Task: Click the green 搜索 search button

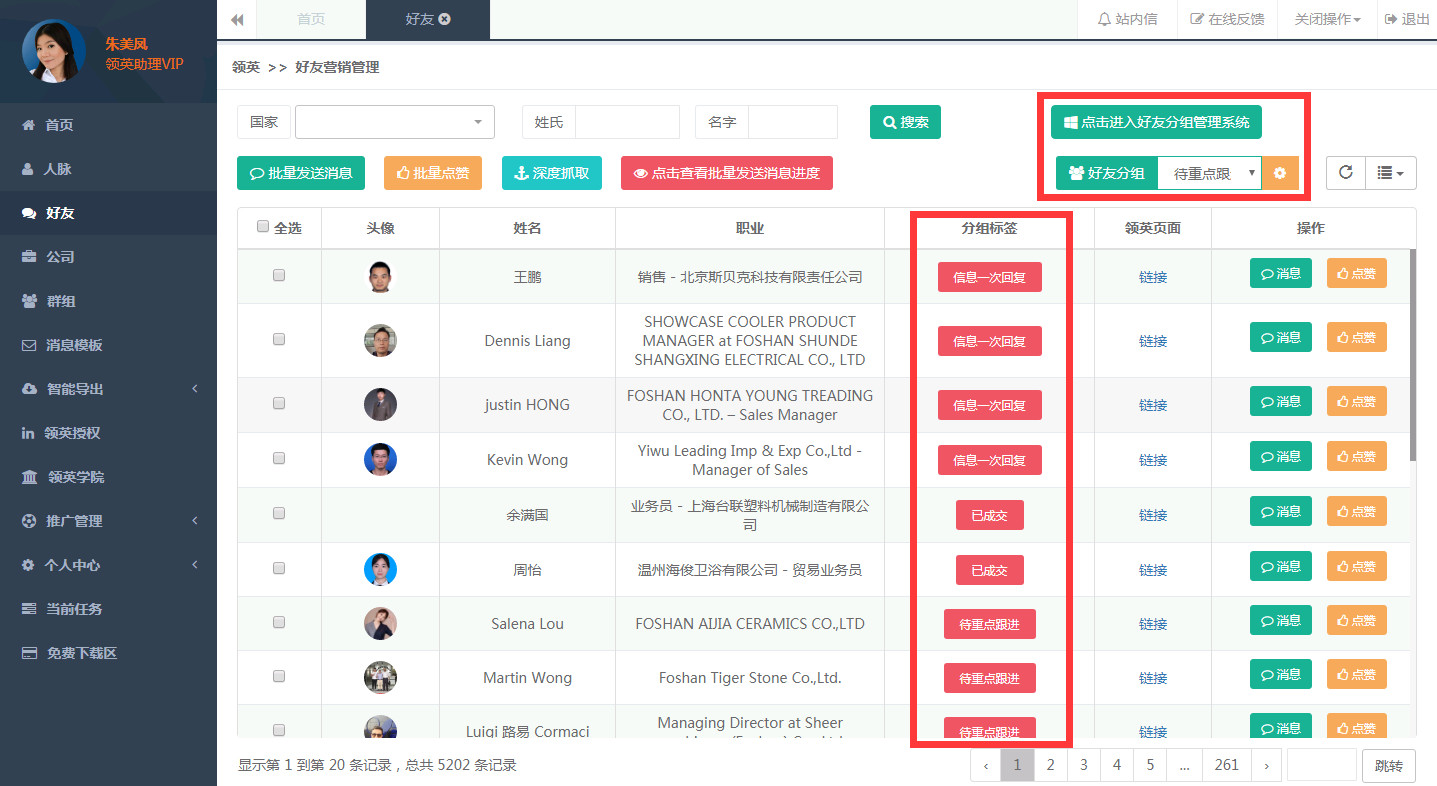Action: tap(905, 122)
